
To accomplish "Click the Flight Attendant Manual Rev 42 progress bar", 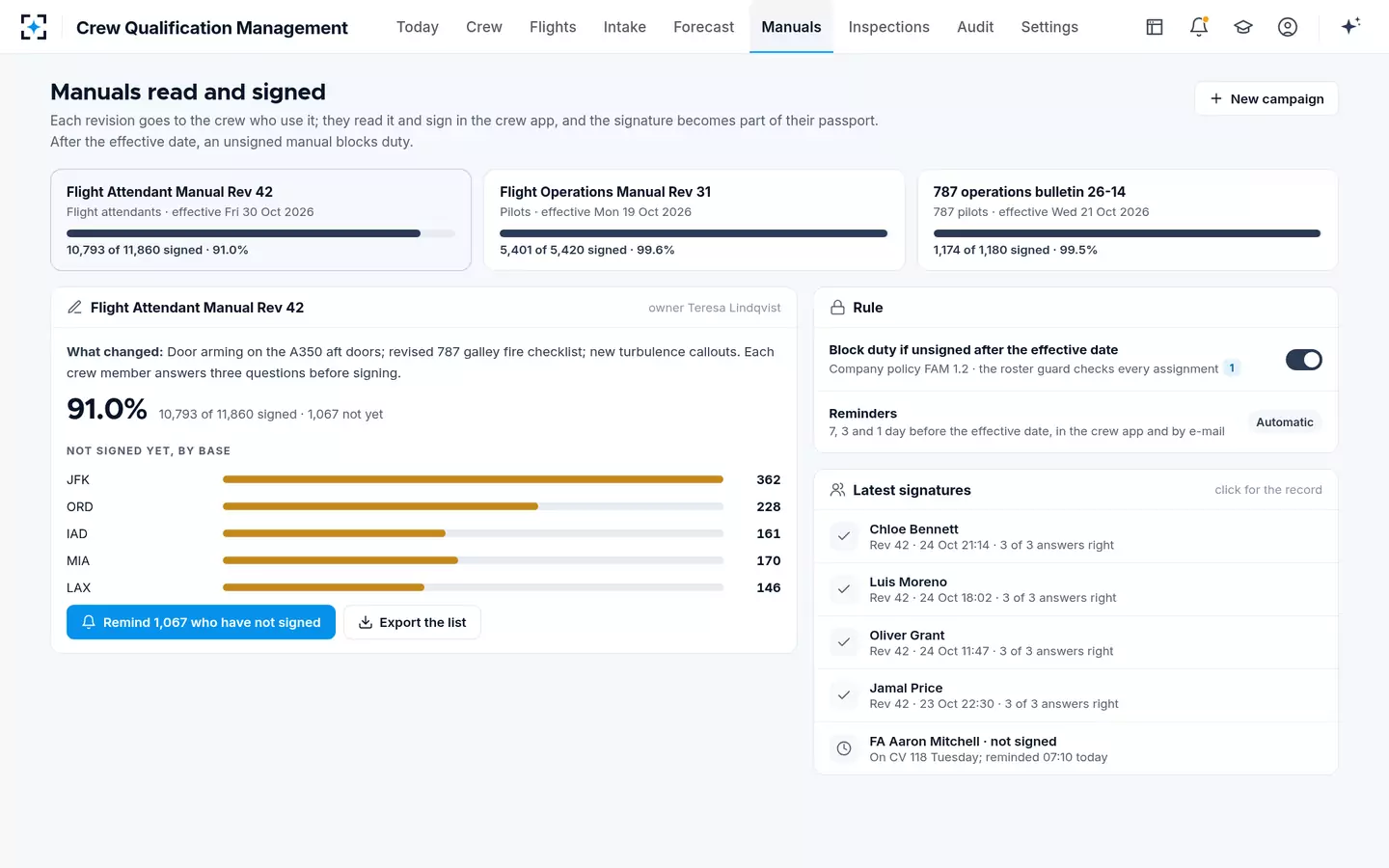I will click(260, 233).
